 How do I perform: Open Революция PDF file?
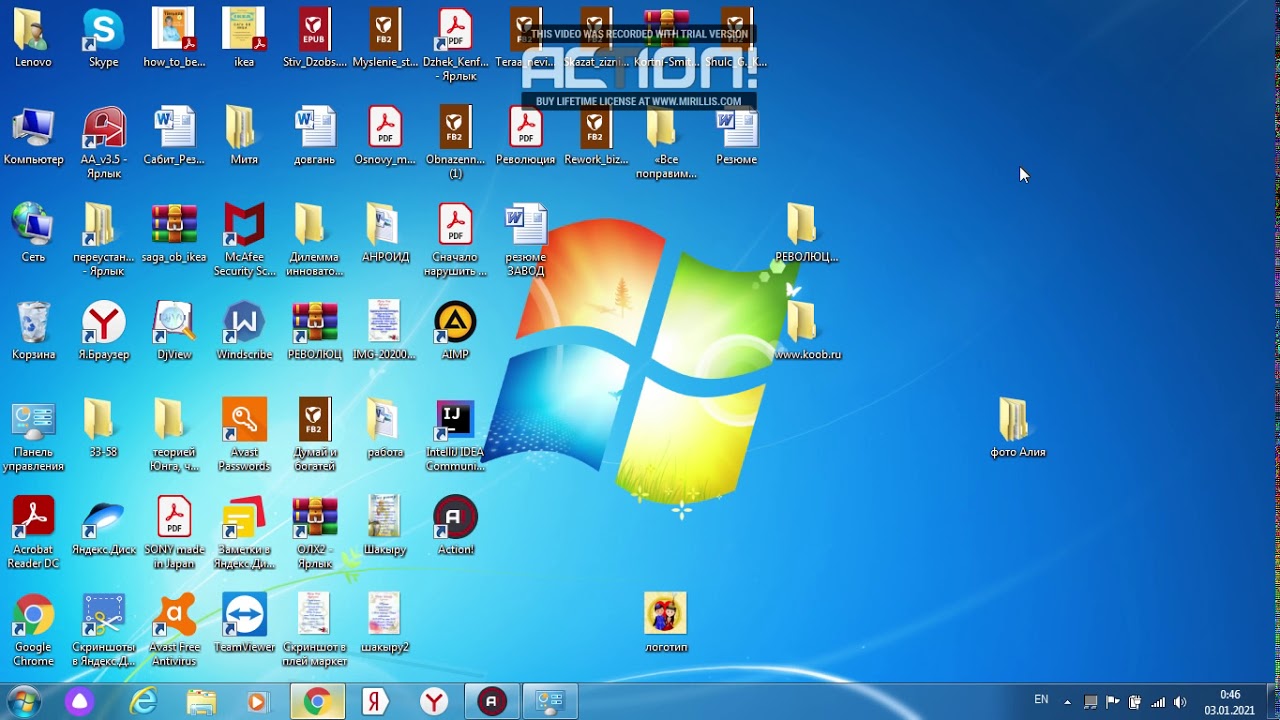click(525, 135)
